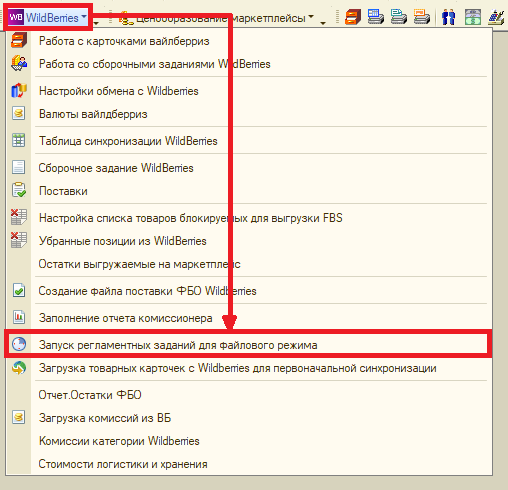Click chart icon of Заполнение отчета комиссионера
The height and width of the screenshot is (490, 508).
tap(19, 317)
